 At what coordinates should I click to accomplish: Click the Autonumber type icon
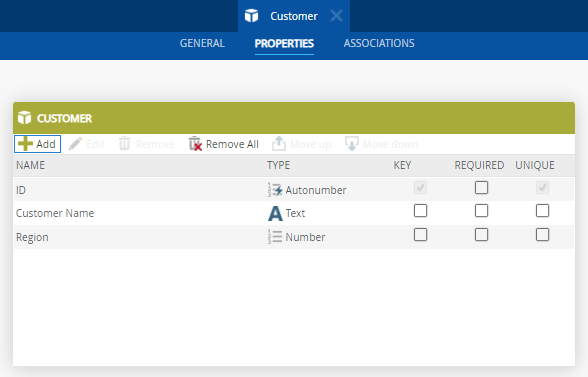(275, 190)
